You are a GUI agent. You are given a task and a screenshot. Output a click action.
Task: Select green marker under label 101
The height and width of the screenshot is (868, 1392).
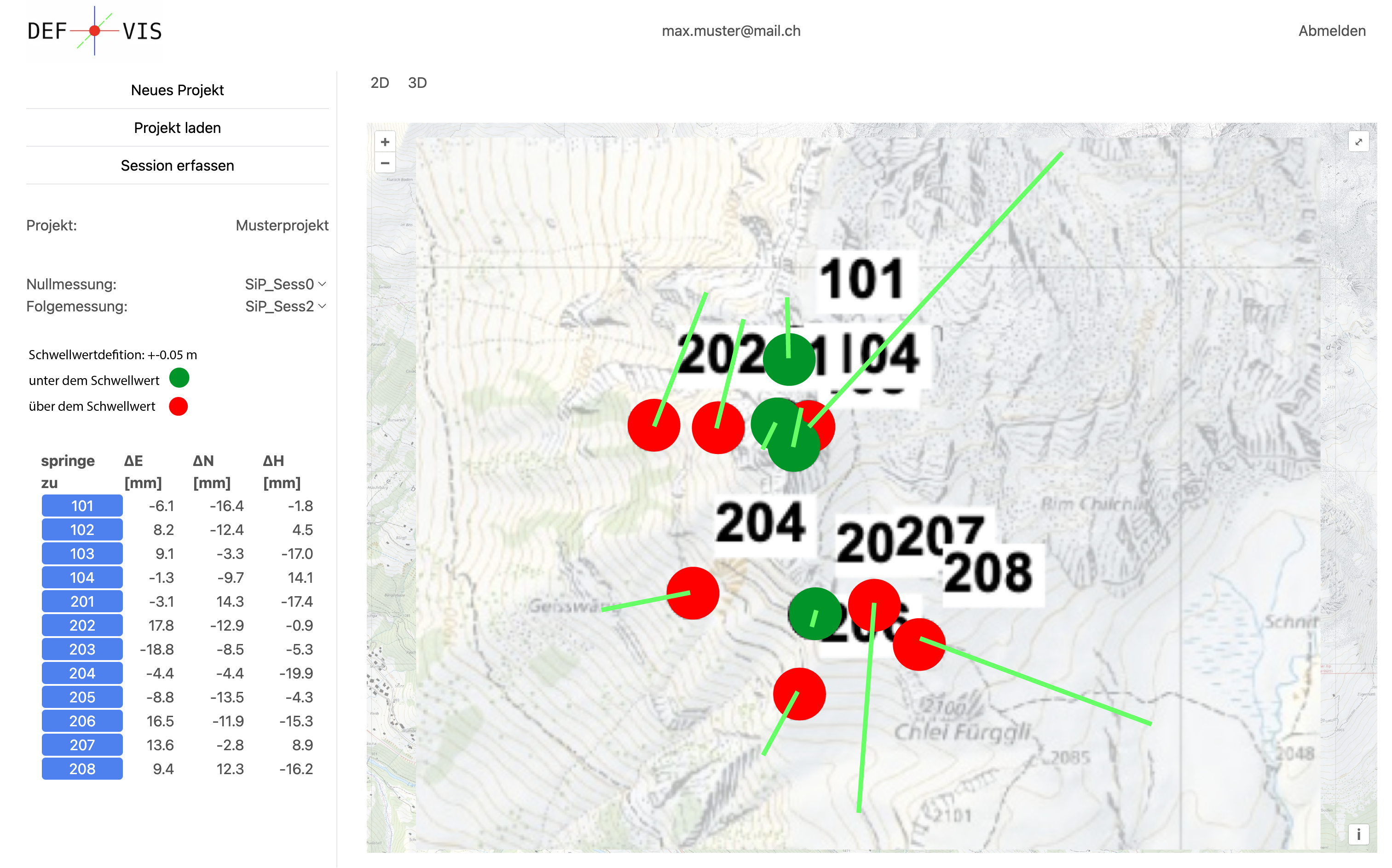click(789, 359)
